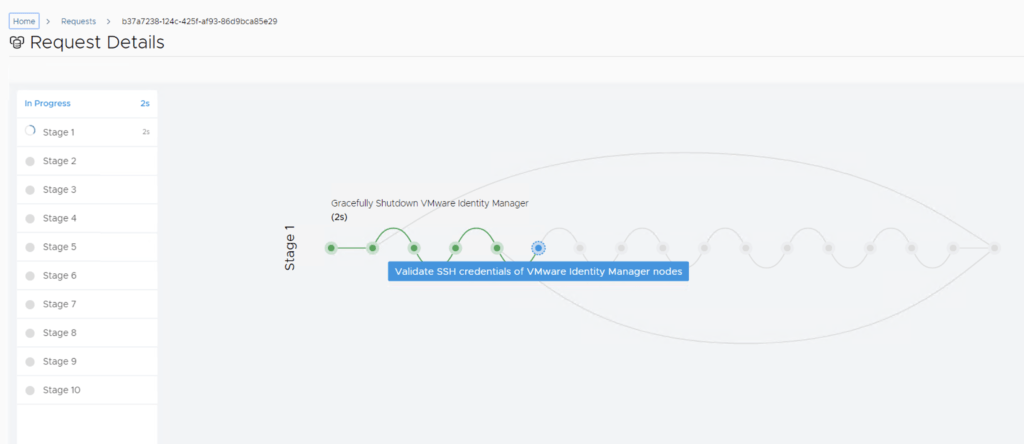Click the Stage 6 gray status dot
Viewport: 1024px width, 444px height.
(30, 276)
